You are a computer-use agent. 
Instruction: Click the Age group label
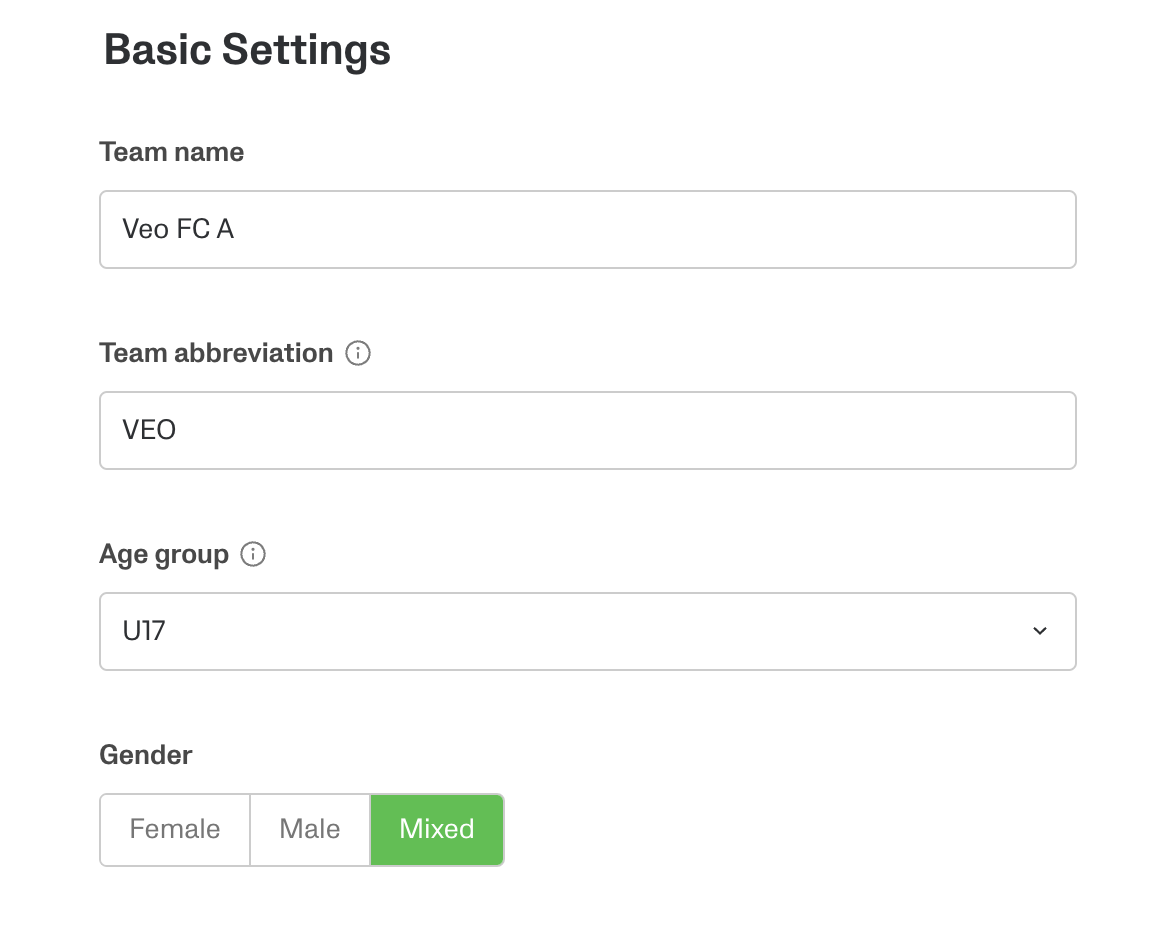(x=164, y=554)
